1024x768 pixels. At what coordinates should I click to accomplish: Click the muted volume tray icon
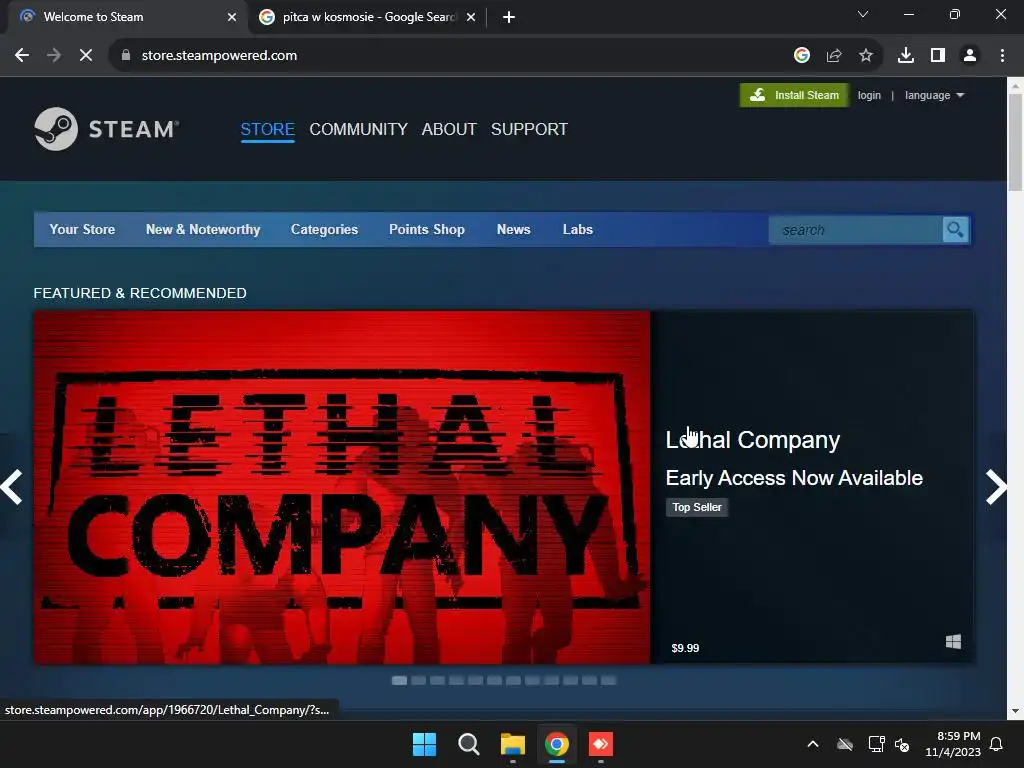(902, 744)
